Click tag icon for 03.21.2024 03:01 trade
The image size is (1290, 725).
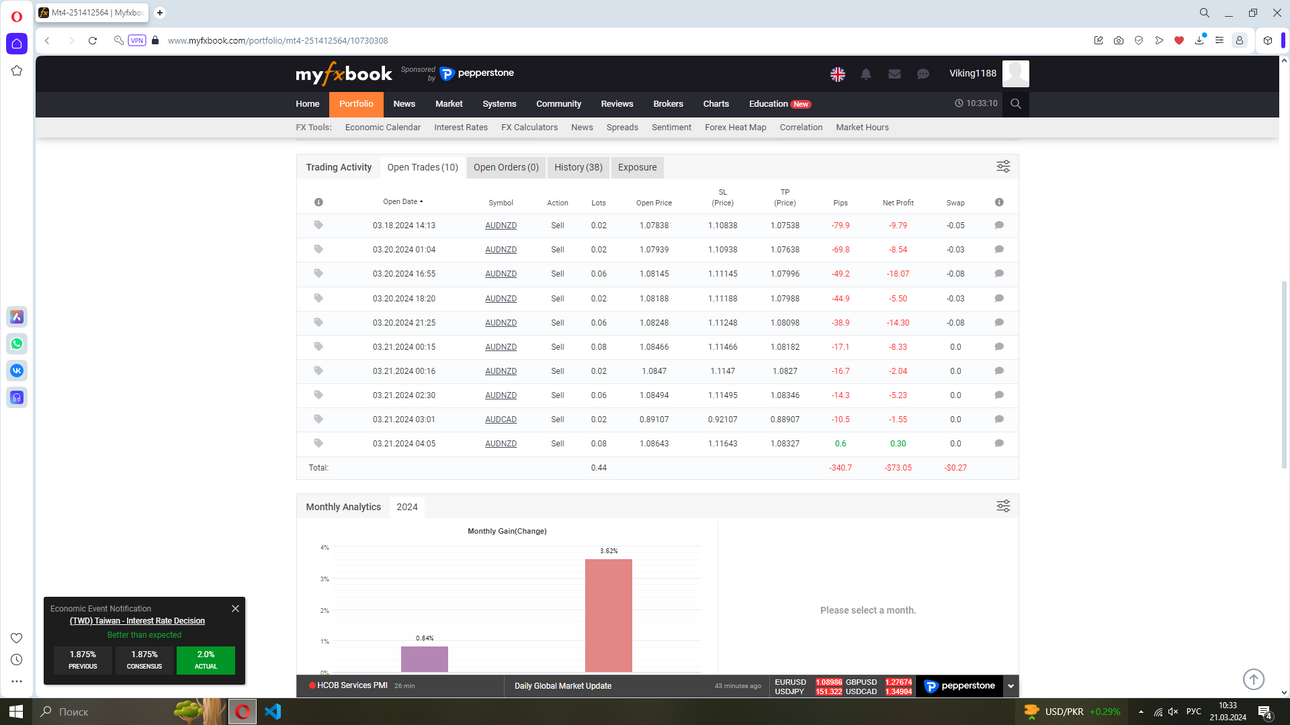click(x=319, y=419)
